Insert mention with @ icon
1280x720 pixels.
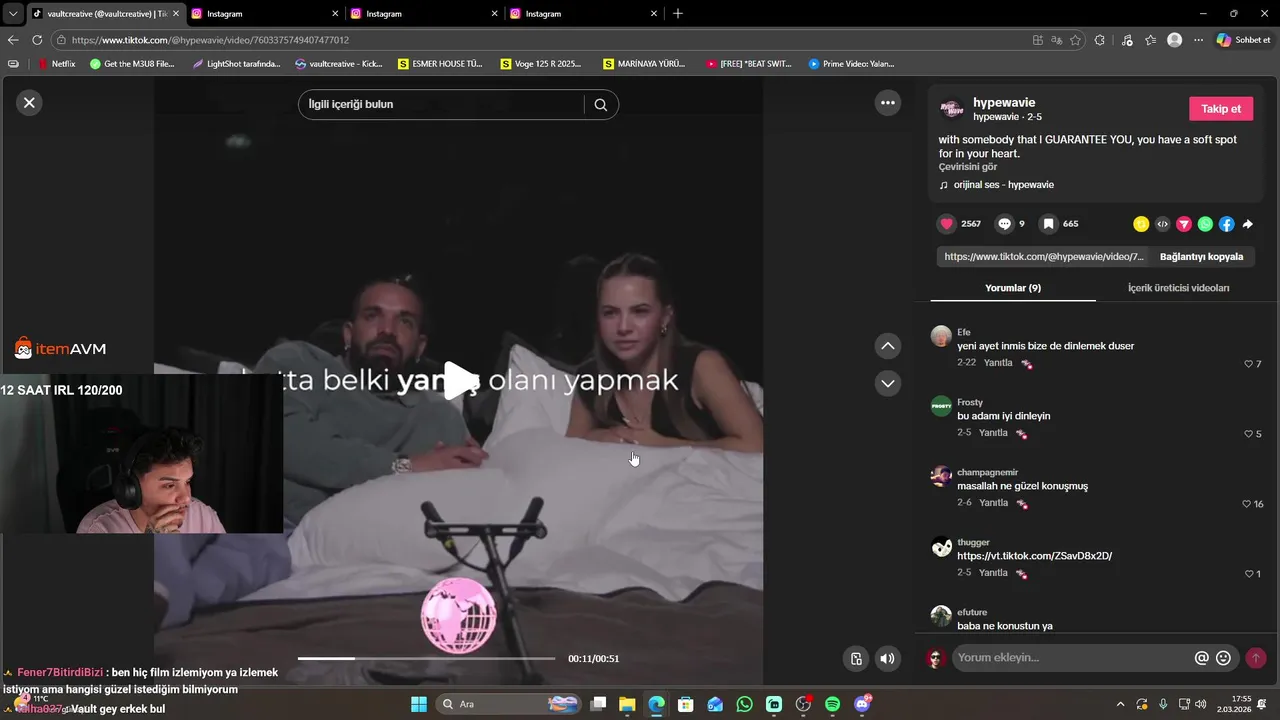pyautogui.click(x=1202, y=658)
